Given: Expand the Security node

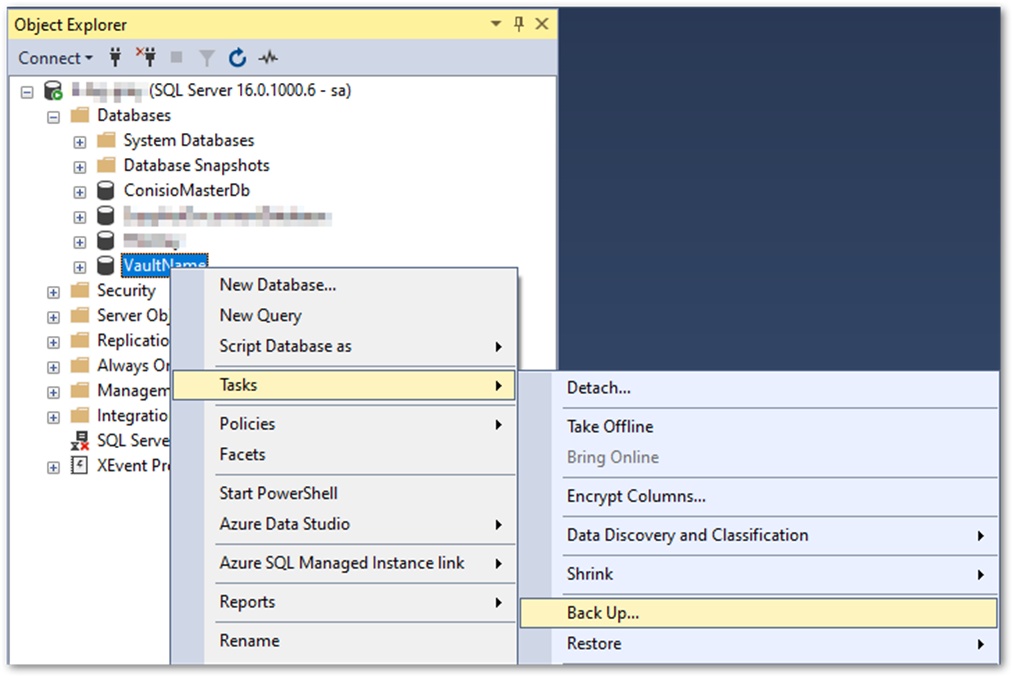Looking at the screenshot, I should pos(52,290).
